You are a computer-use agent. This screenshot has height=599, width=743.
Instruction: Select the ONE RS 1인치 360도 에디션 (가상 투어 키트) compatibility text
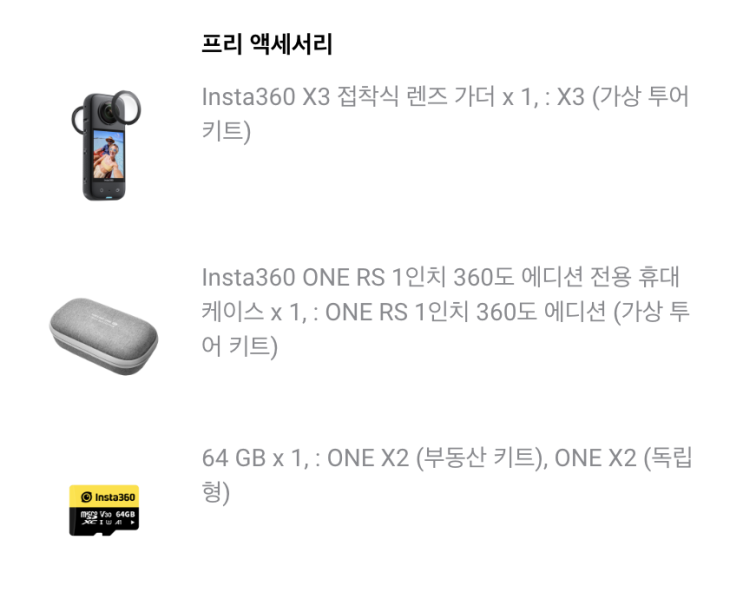point(445,329)
